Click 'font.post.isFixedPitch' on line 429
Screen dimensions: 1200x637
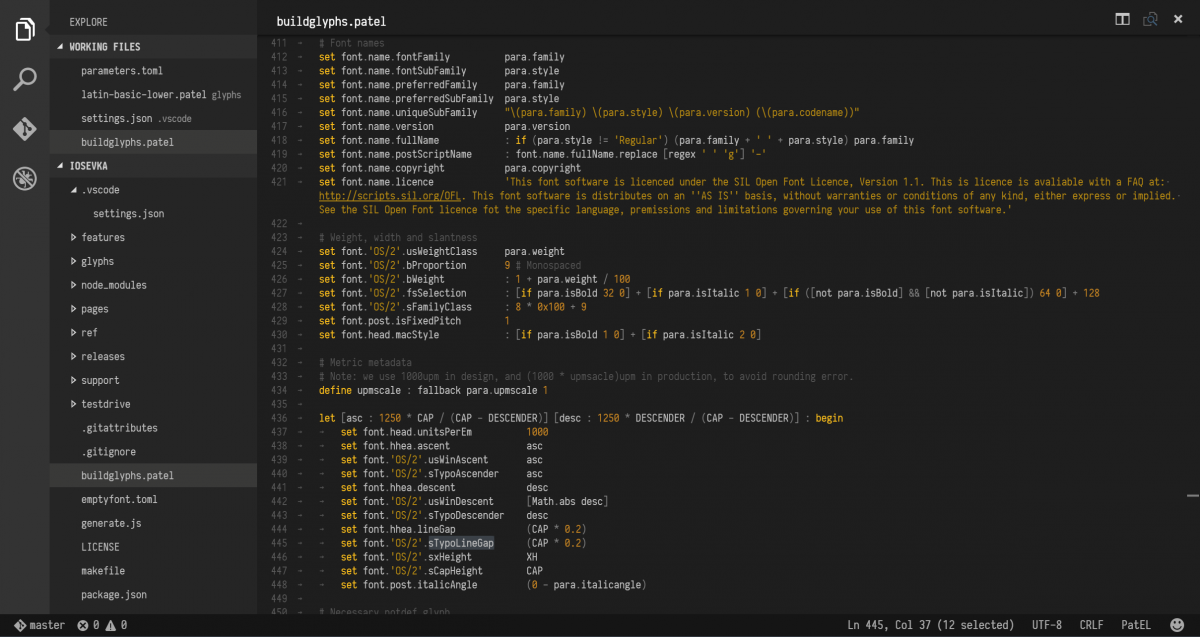pyautogui.click(x=401, y=321)
